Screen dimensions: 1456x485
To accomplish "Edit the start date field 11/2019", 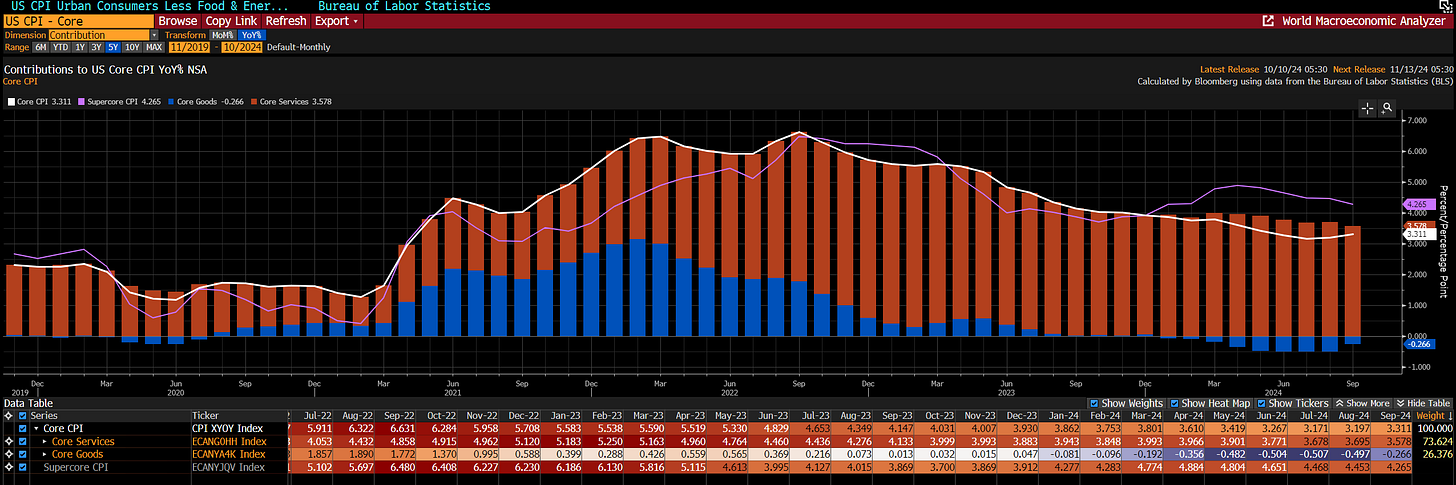I will (x=189, y=47).
